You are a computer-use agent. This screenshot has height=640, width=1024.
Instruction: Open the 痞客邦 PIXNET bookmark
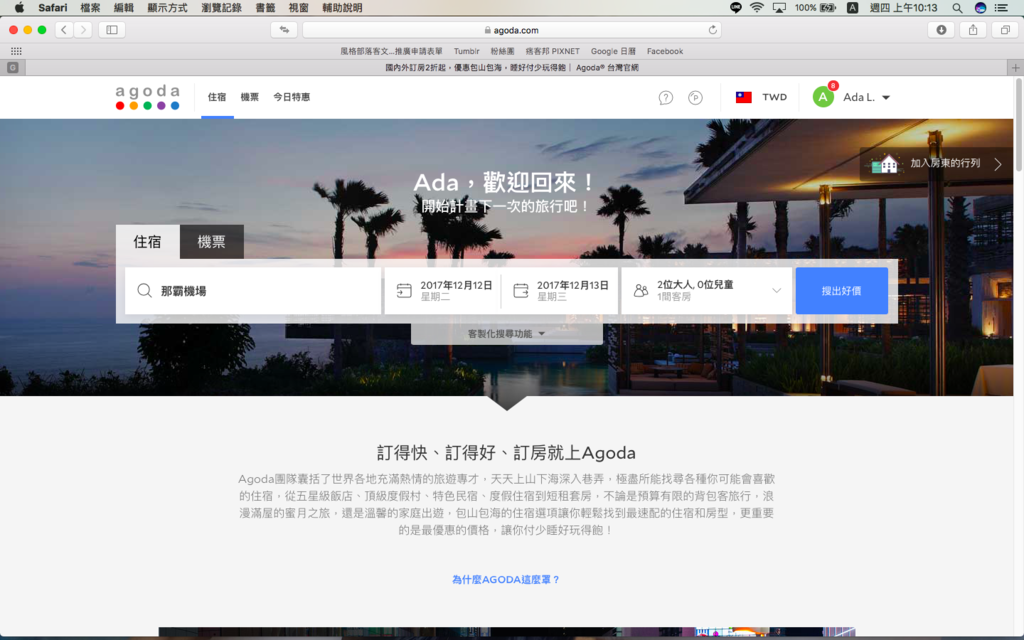[552, 51]
